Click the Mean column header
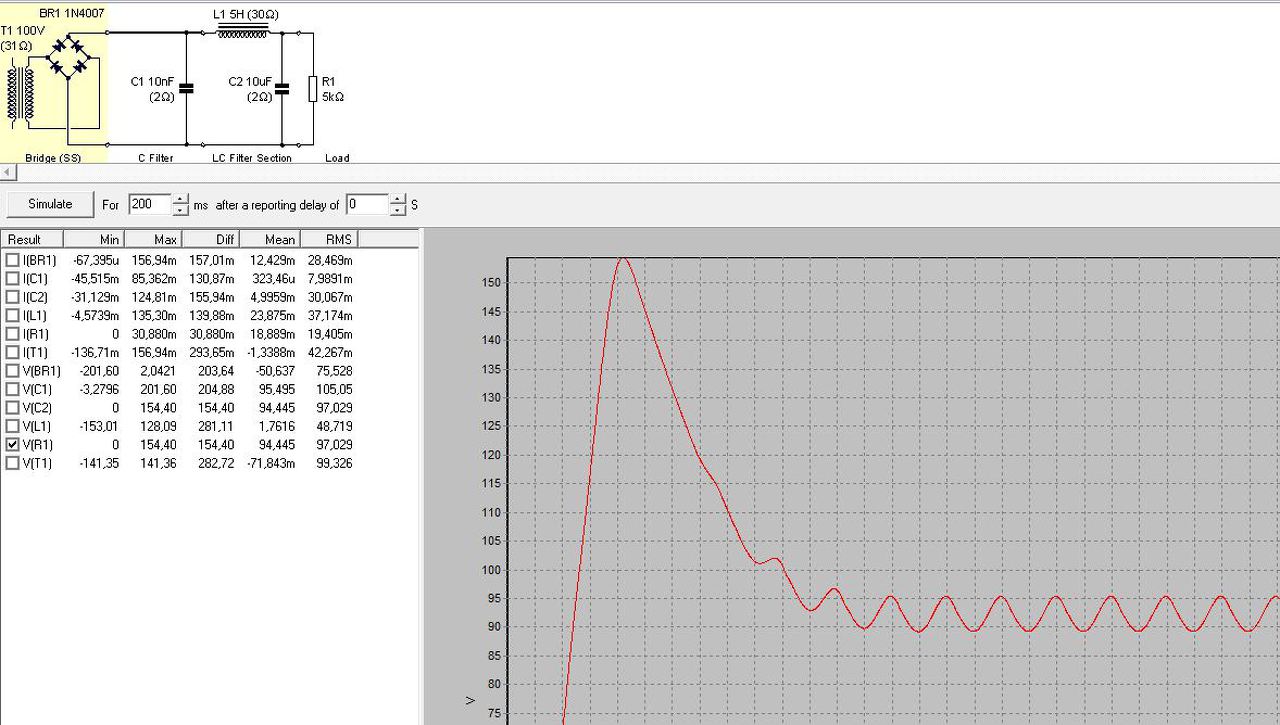This screenshot has width=1280, height=725. pyautogui.click(x=269, y=239)
